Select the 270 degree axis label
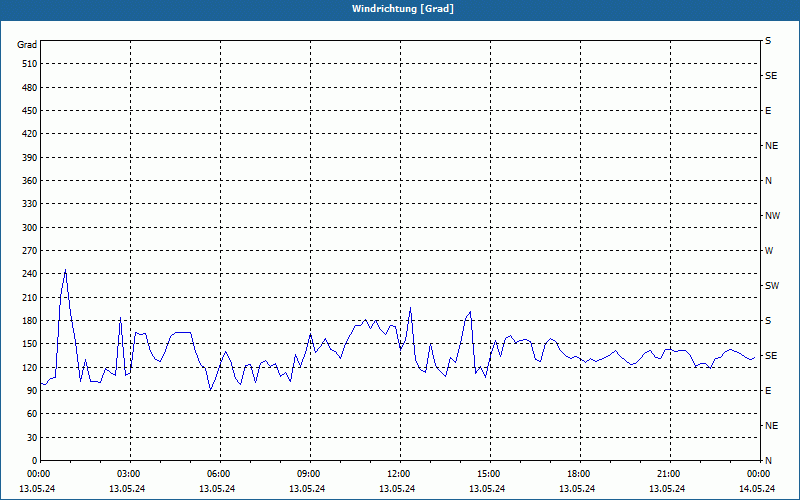 coord(30,251)
